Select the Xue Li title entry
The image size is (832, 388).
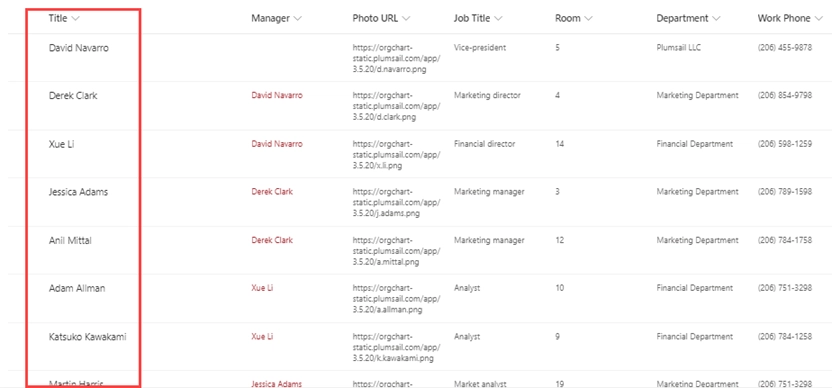[61, 144]
